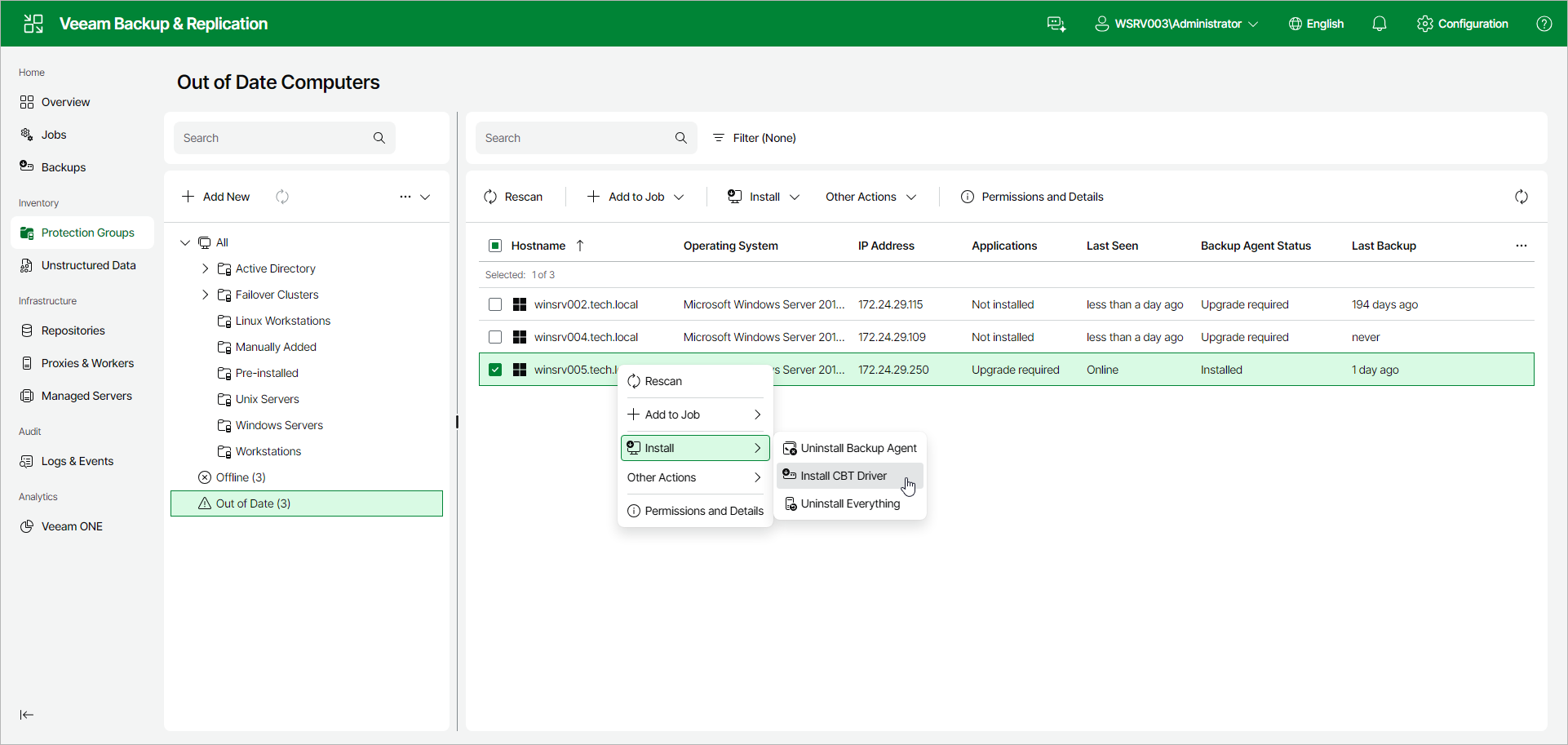Sort by Hostname arrow icon
Viewport: 1568px width, 745px height.
click(x=580, y=246)
